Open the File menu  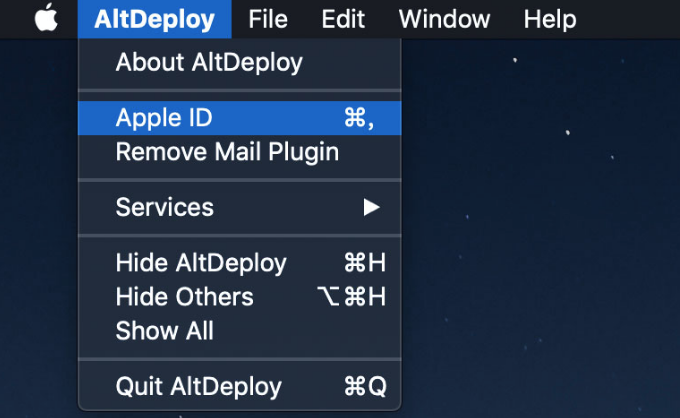(268, 19)
